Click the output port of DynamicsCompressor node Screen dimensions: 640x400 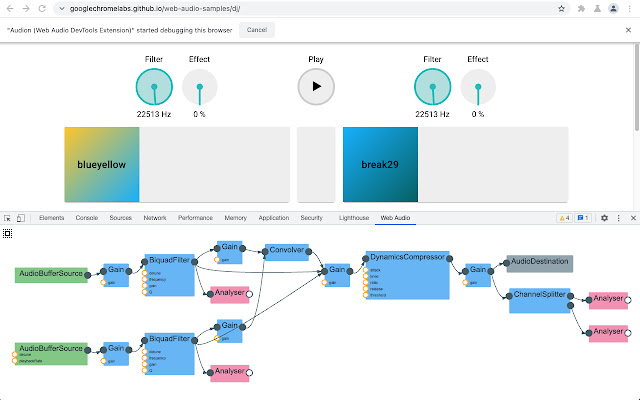point(449,258)
